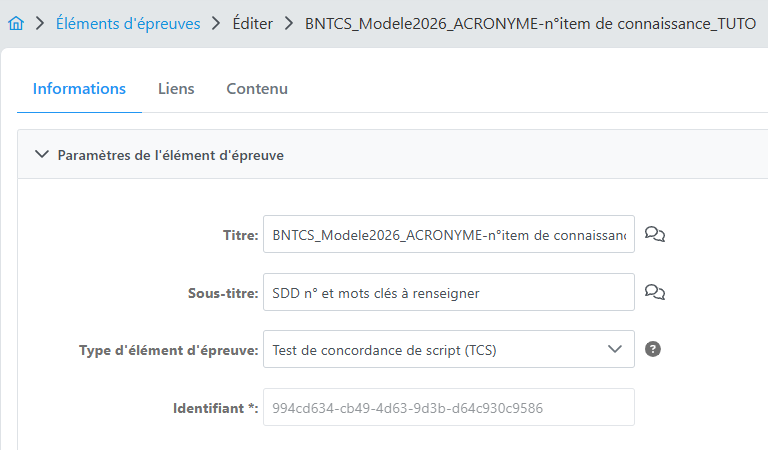Click the speech bubble icon beside Titre

point(655,235)
